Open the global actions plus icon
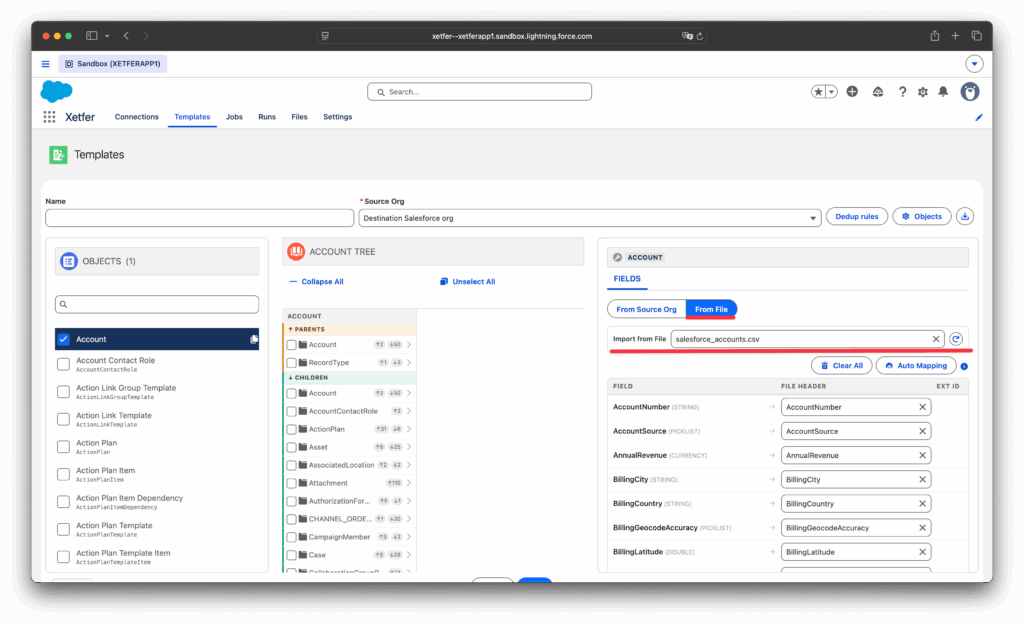This screenshot has height=624, width=1024. tap(852, 92)
